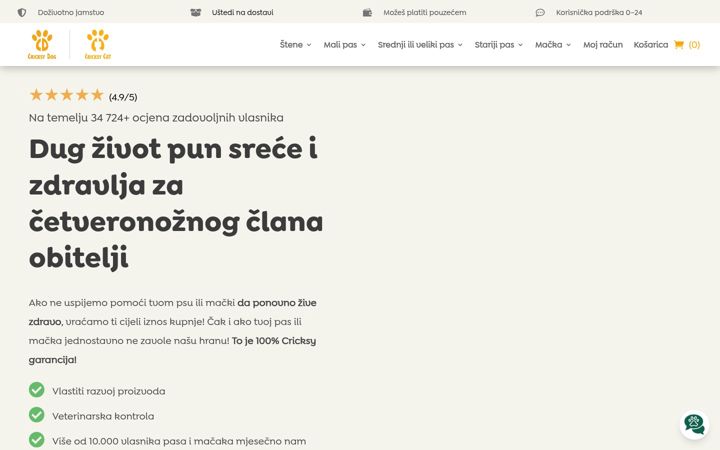Screen dimensions: 720x450
Task: Click the wallet icon beside Možeš platiti pouzećem
Action: 367,12
